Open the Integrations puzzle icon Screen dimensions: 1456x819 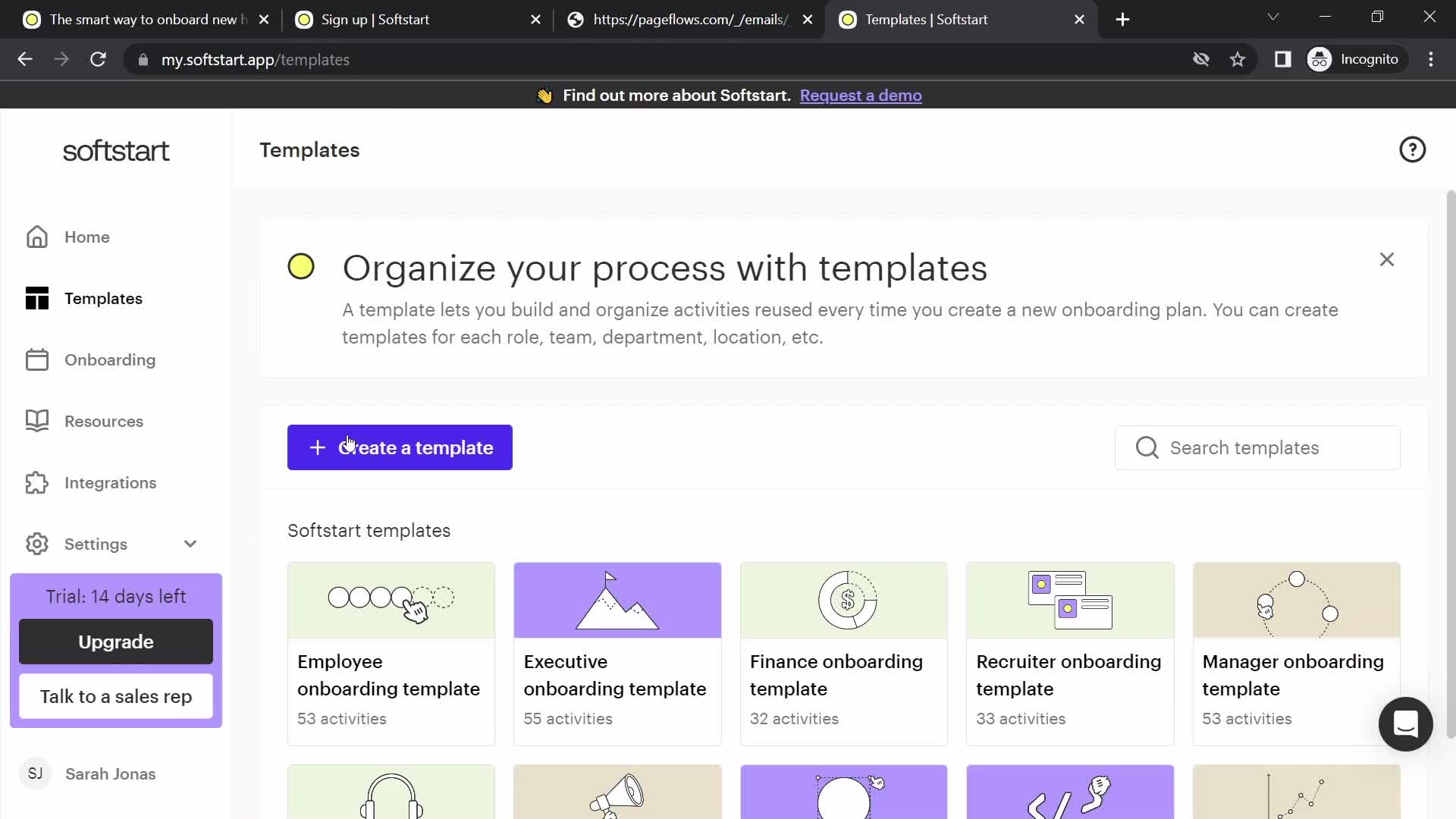36,482
